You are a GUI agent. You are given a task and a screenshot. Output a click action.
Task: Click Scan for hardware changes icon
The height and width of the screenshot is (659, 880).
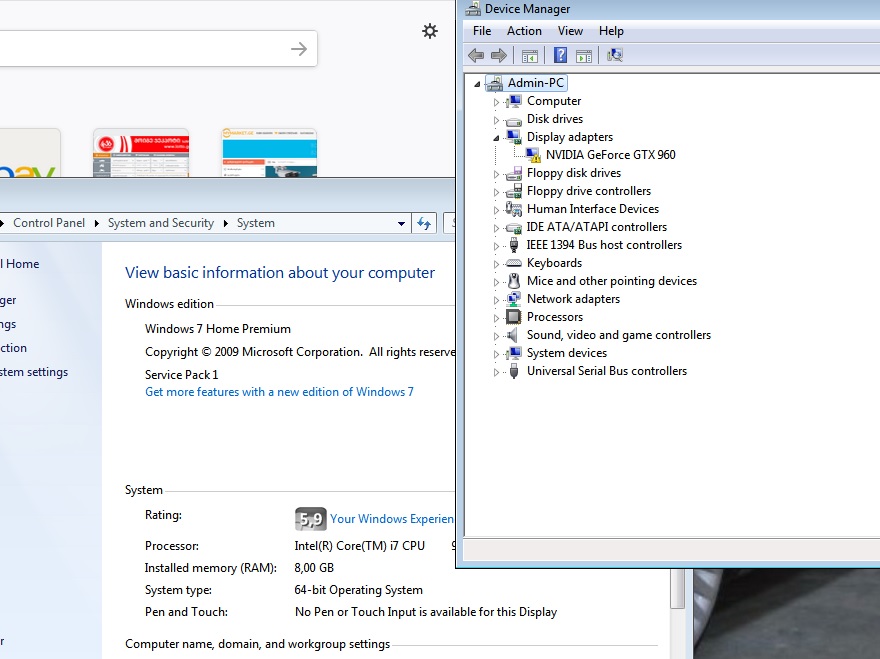point(615,56)
